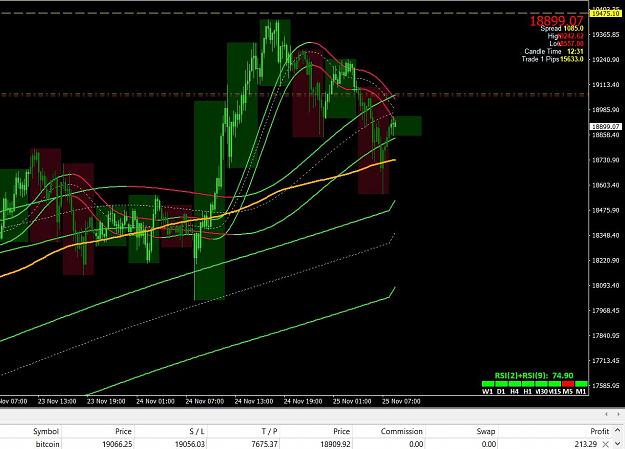Click the 17968.45 price axis label
This screenshot has width=625, height=449.
(x=605, y=310)
